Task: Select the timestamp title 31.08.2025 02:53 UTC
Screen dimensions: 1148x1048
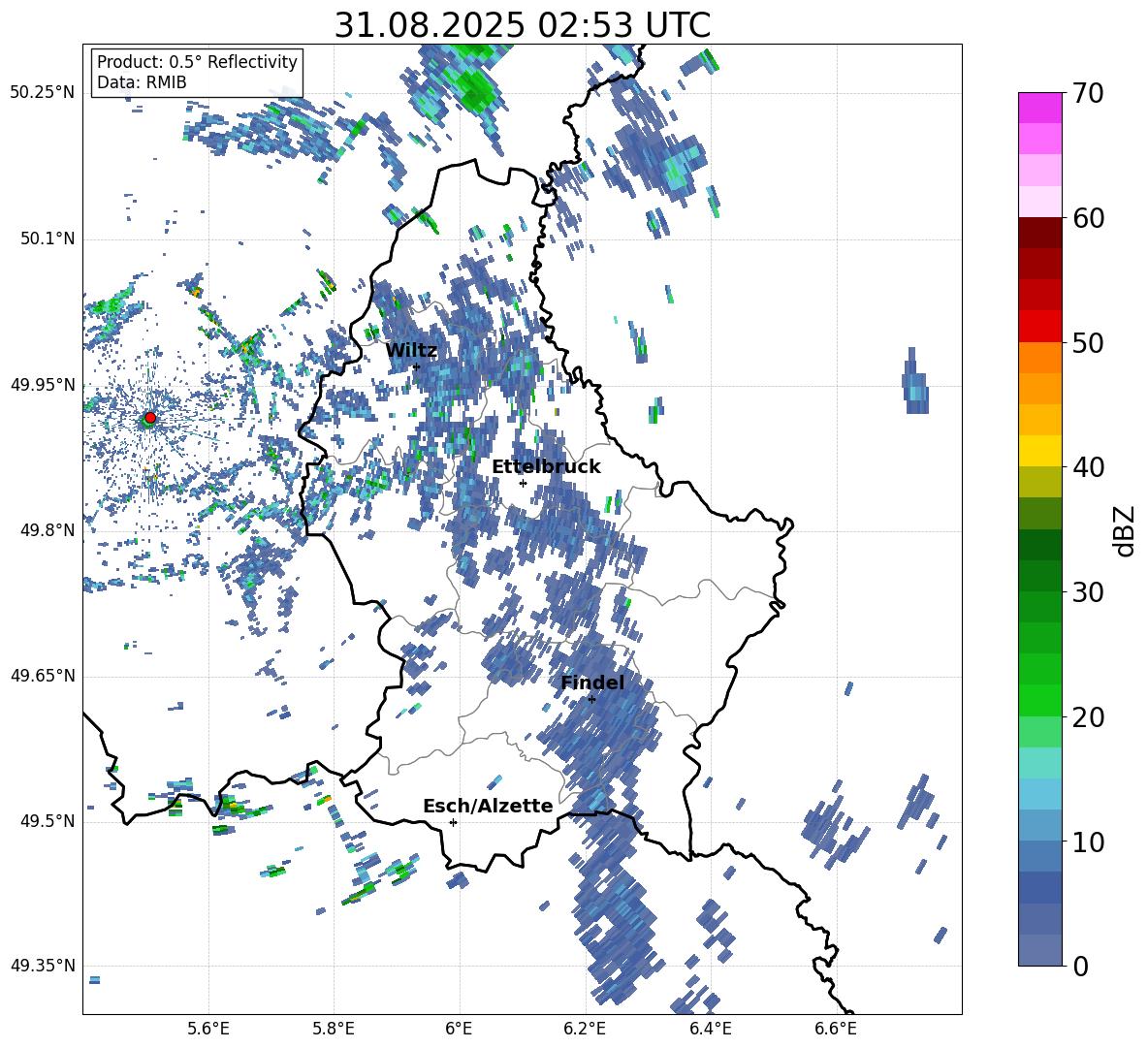Action: pos(522,25)
